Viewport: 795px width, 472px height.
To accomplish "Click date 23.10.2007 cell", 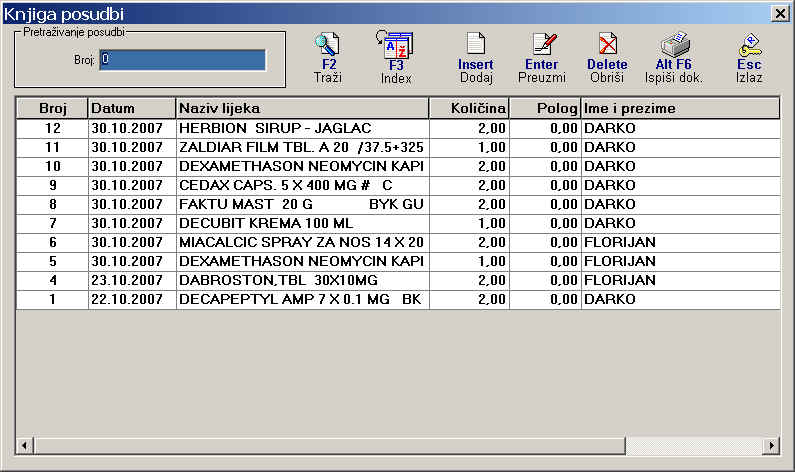I will pos(127,280).
